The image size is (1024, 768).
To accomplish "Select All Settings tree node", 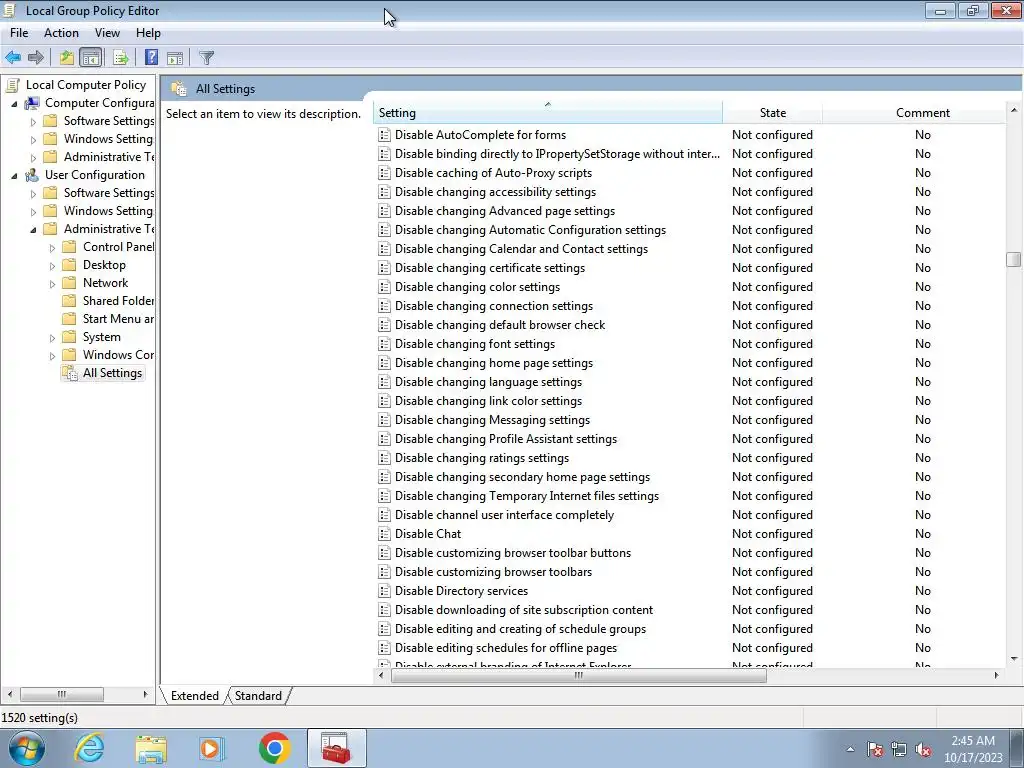I will 112,373.
